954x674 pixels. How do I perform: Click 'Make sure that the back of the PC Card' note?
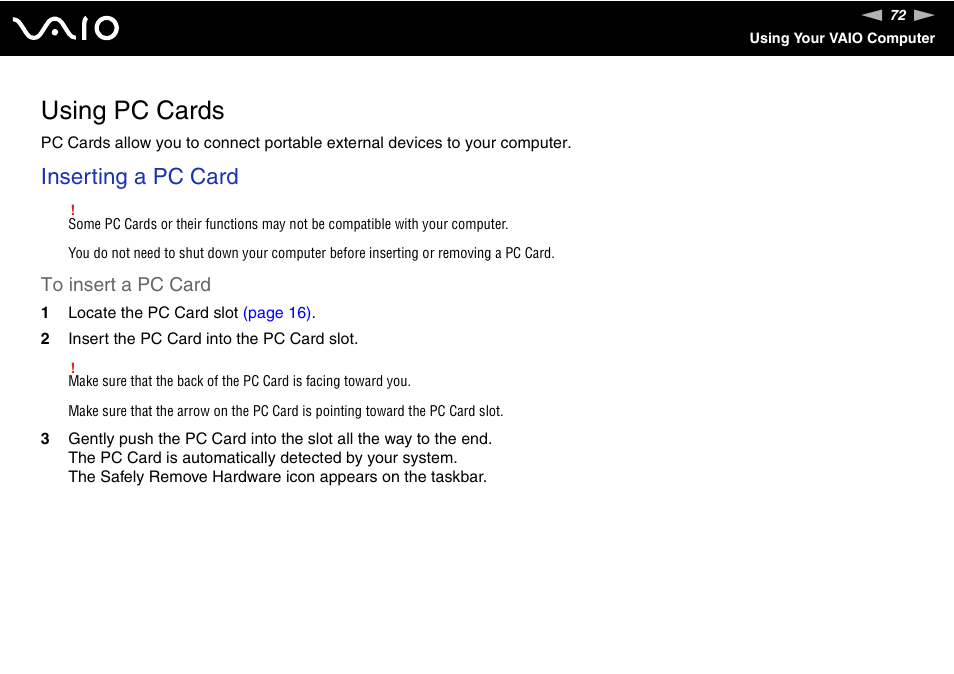click(x=240, y=381)
